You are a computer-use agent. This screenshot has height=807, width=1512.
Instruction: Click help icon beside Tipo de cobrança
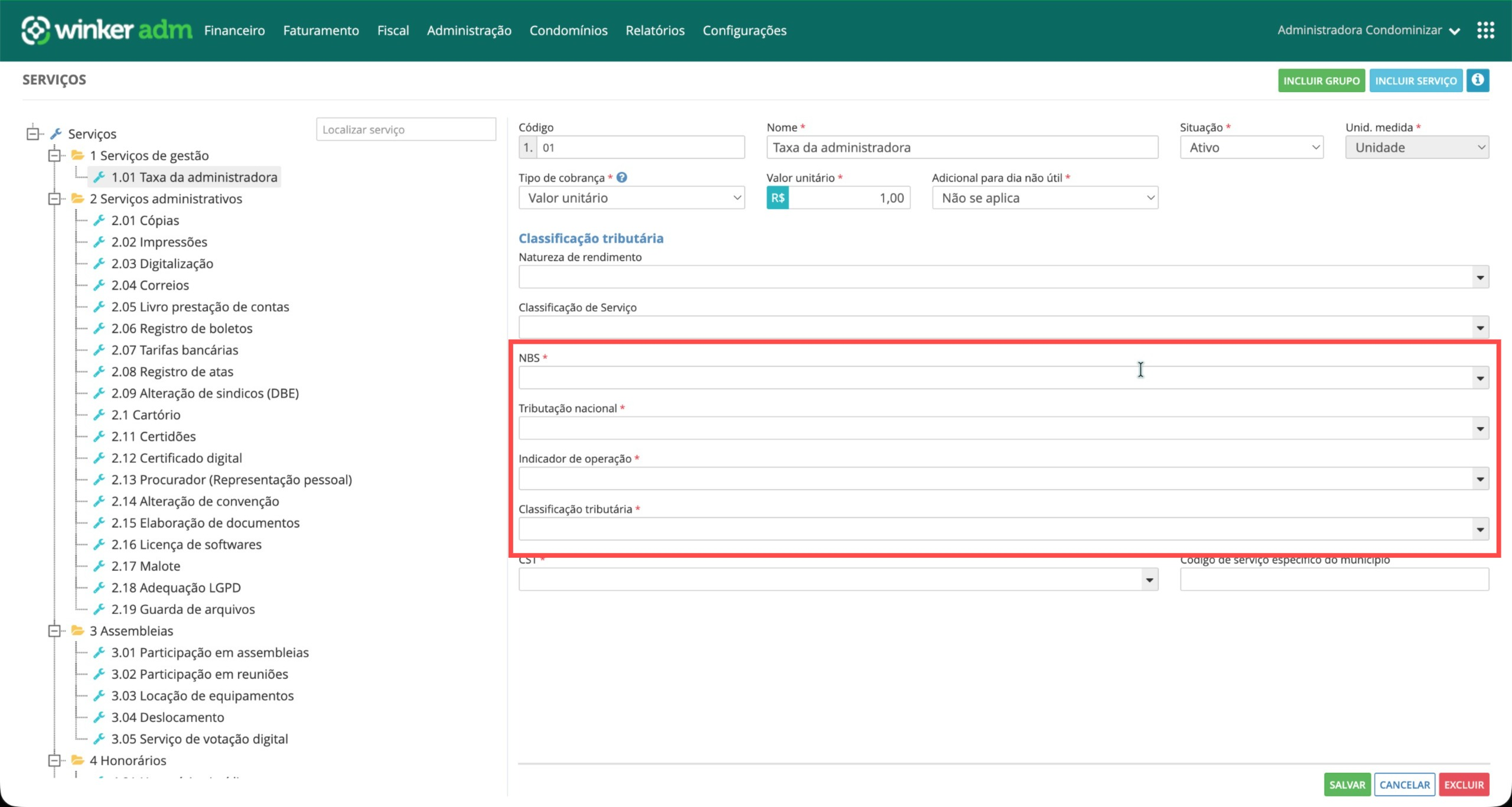(x=622, y=177)
